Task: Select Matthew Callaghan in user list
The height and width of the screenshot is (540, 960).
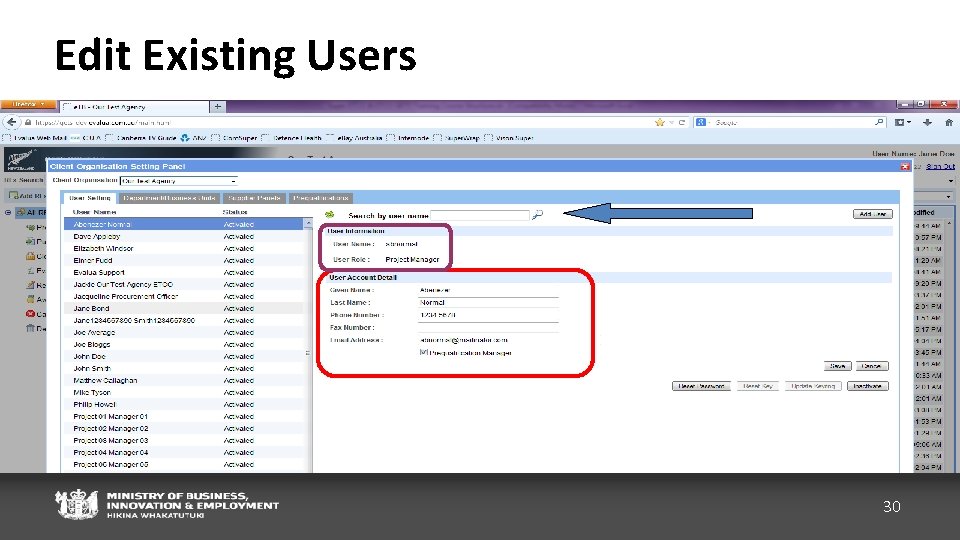Action: pos(184,380)
